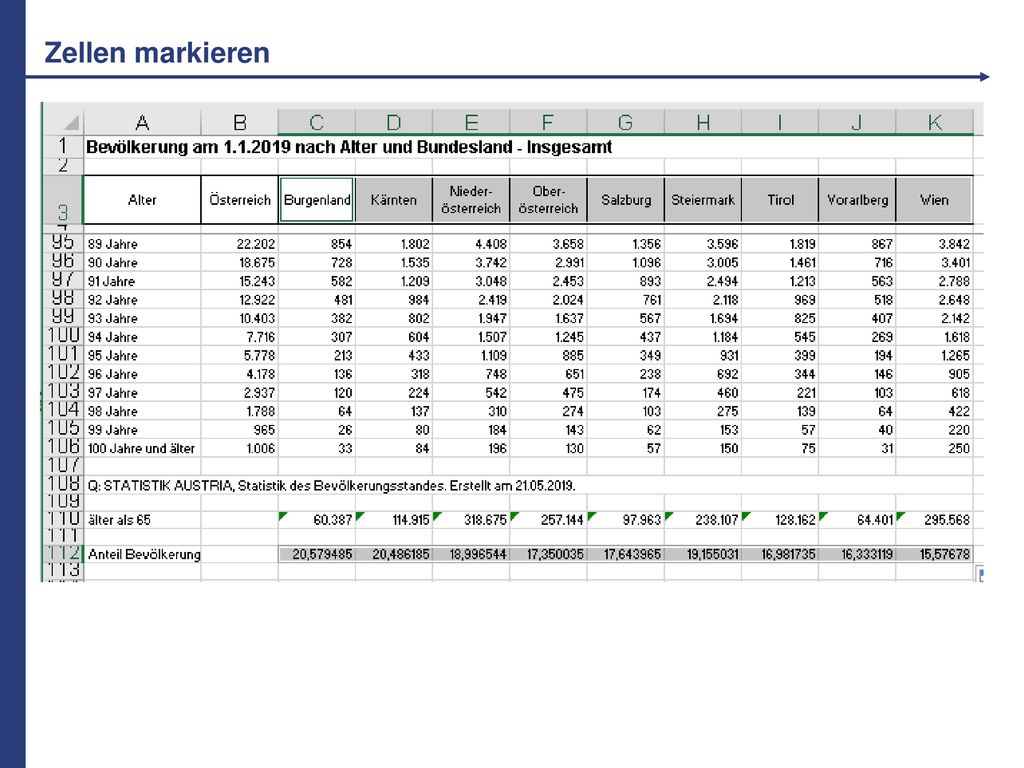This screenshot has width=1024, height=768.
Task: Click the cell with value 1.006
Action: [240, 448]
